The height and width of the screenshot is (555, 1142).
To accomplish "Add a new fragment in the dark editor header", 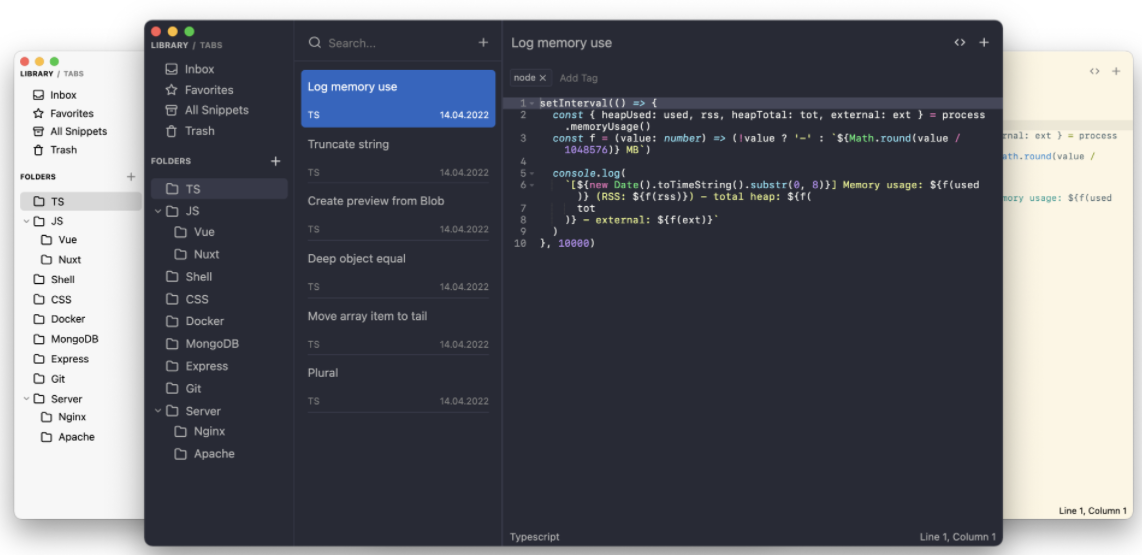I will (x=984, y=42).
